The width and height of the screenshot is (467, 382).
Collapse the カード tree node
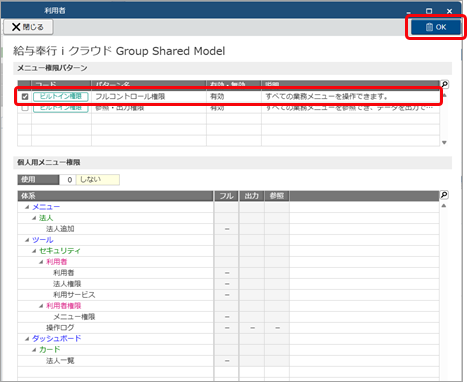(x=34, y=350)
